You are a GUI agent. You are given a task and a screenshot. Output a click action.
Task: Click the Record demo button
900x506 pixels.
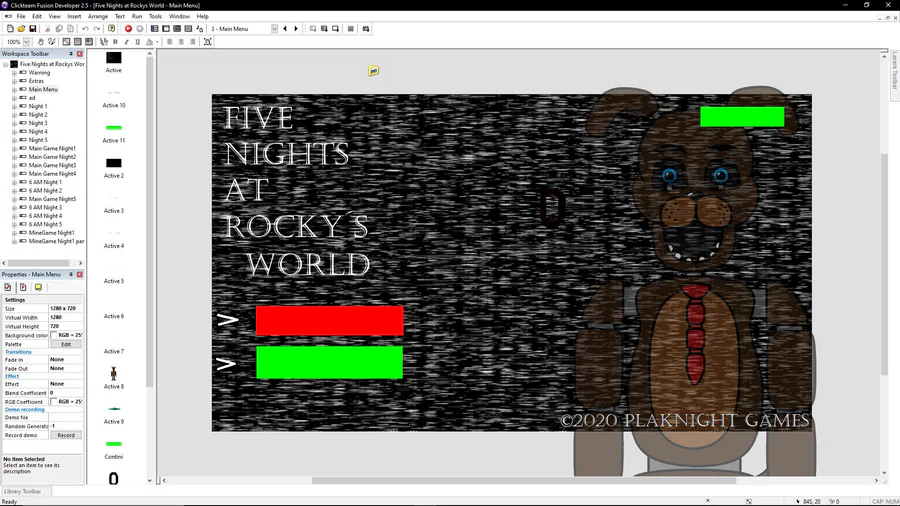click(x=66, y=435)
